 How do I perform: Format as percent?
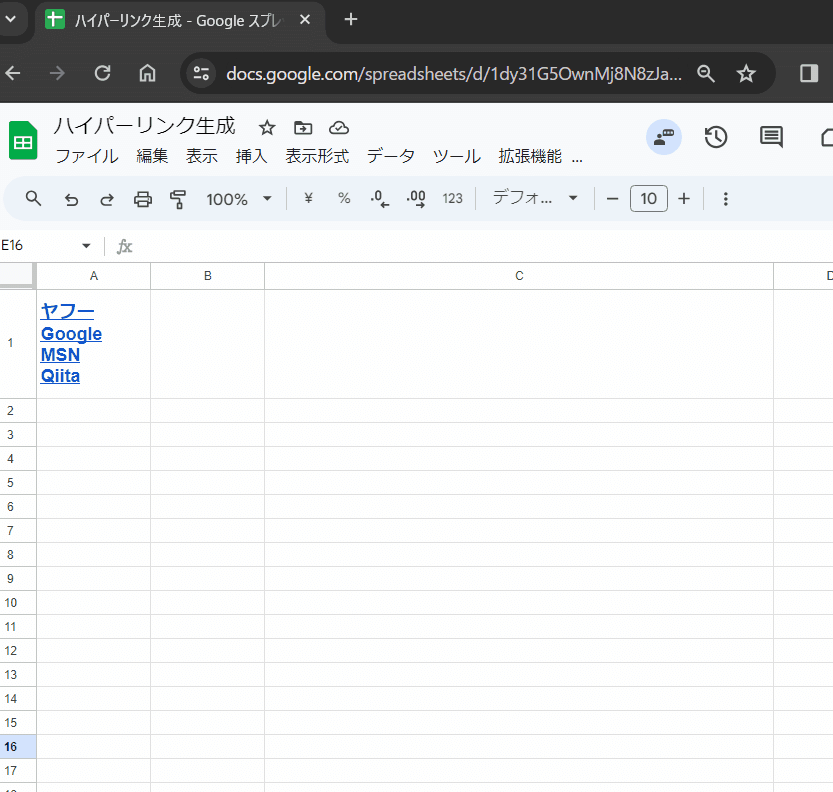pos(344,198)
